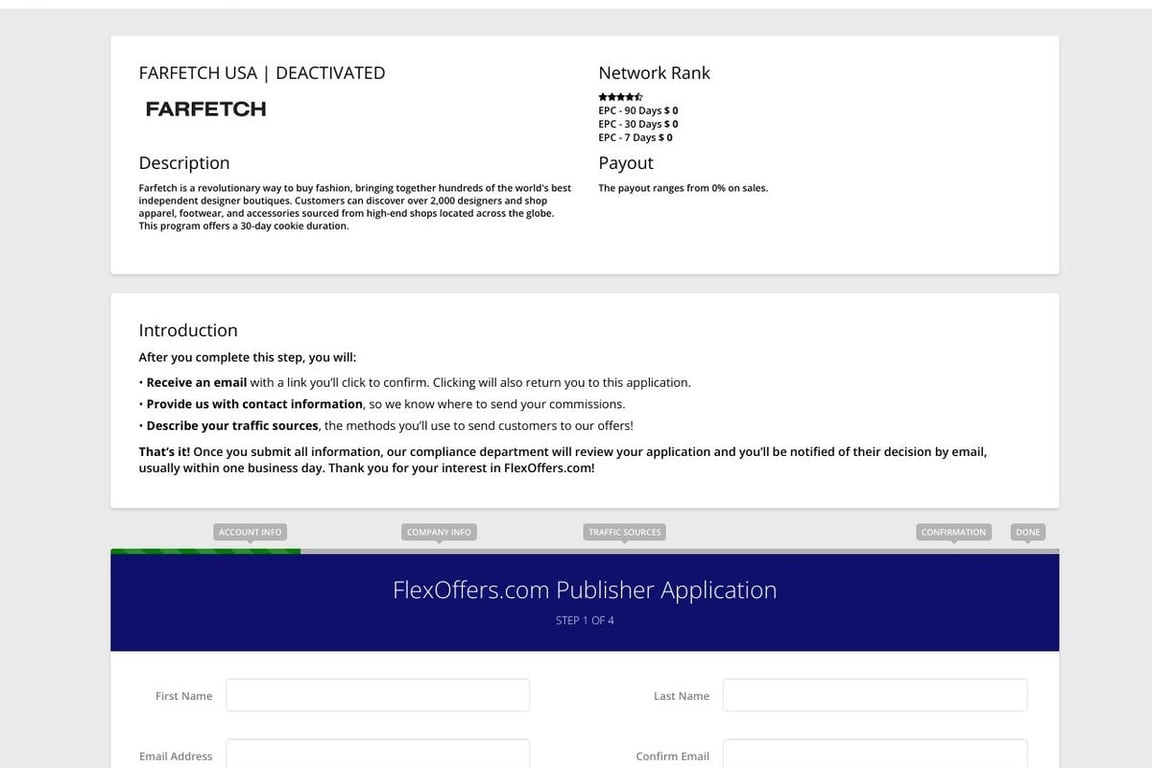Screen dimensions: 1152x768
Task: Click the second star in the rating row
Action: pos(611,96)
